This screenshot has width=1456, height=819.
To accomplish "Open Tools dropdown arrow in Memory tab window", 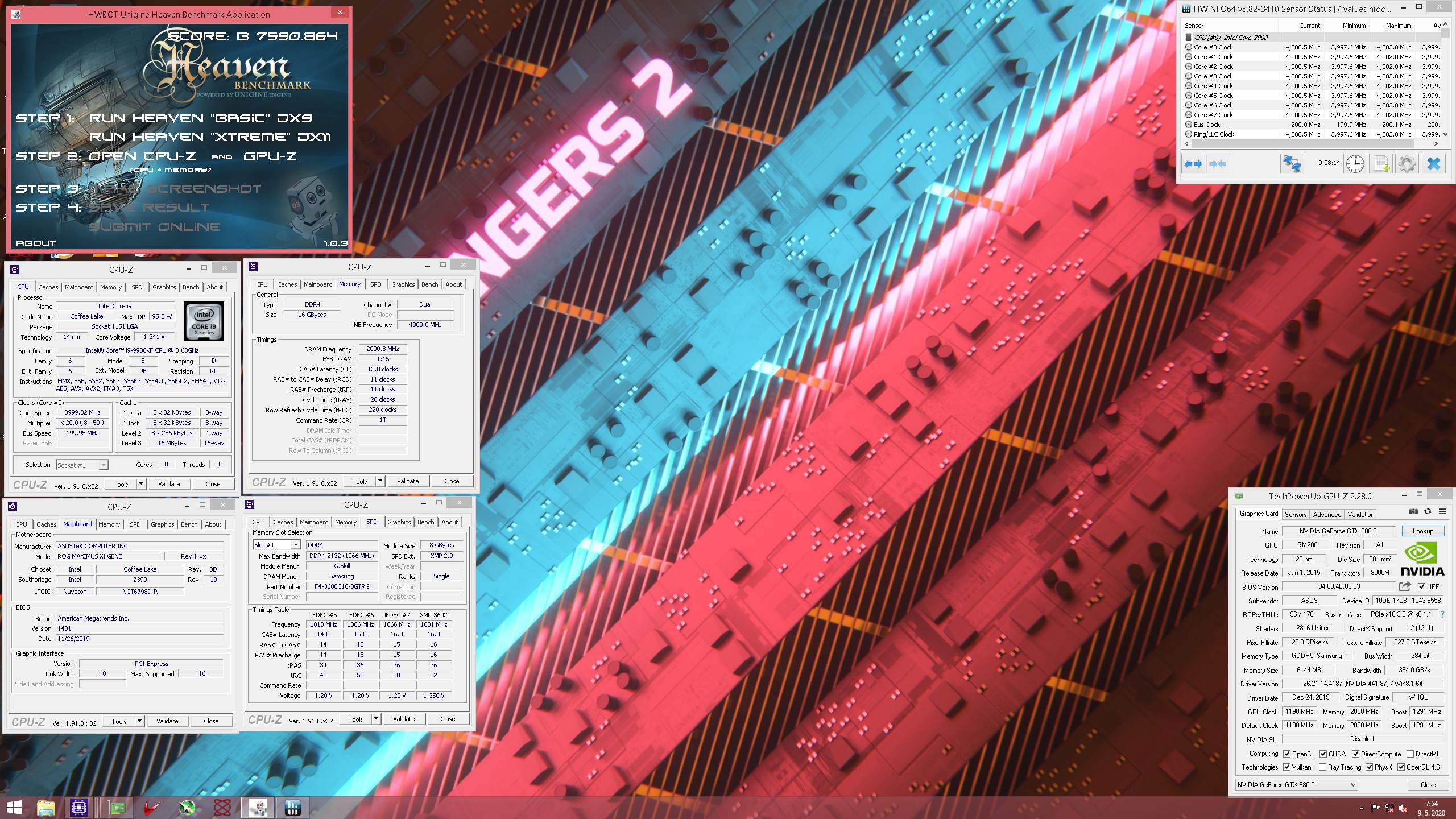I will pyautogui.click(x=380, y=481).
